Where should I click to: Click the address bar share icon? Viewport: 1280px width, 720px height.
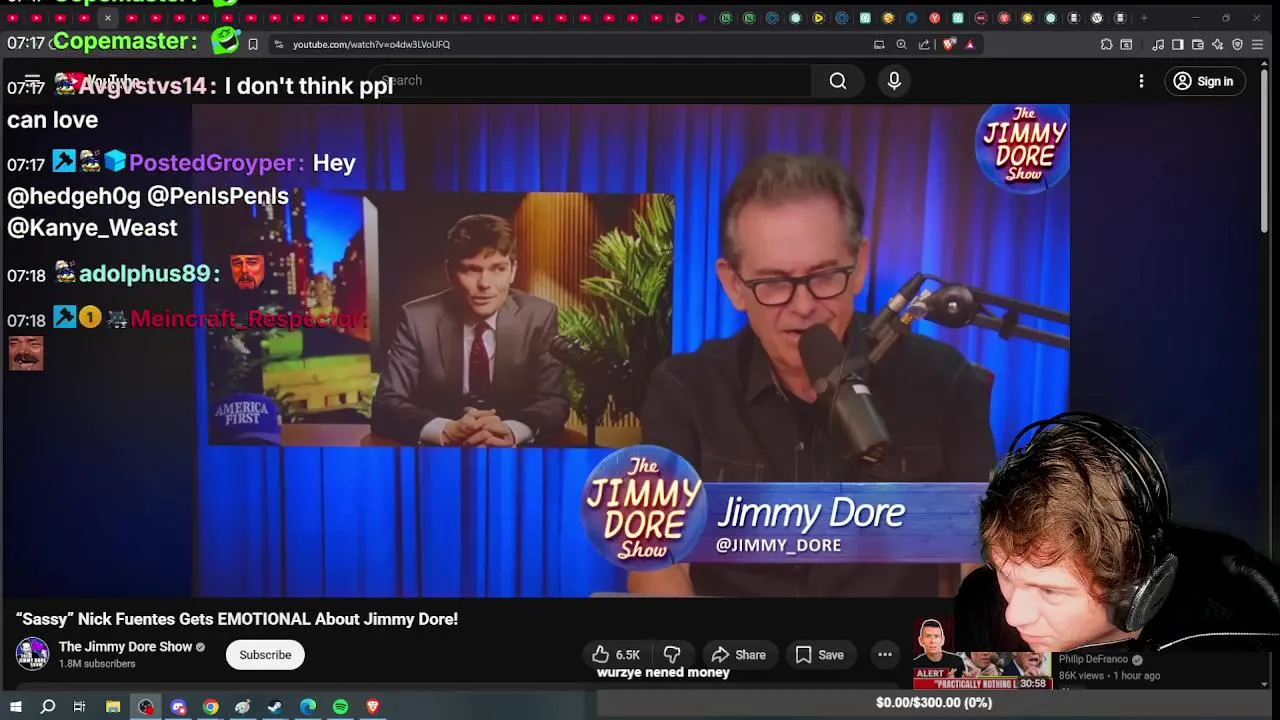click(925, 44)
